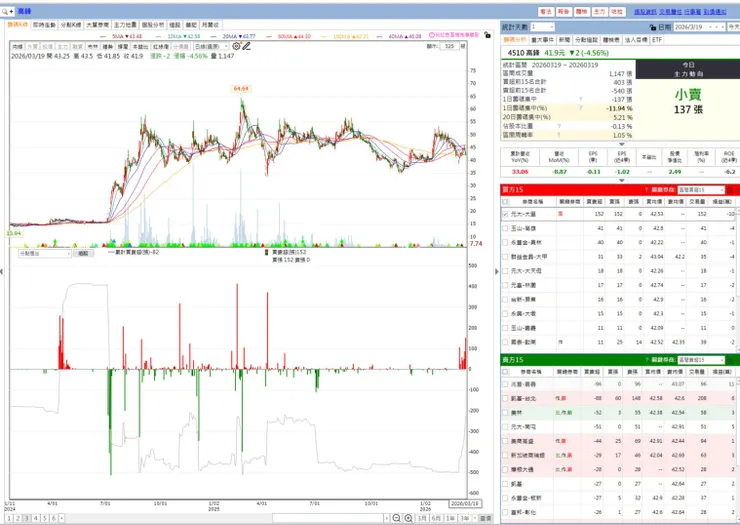Click the 2026/03/19 date marker on timeline

click(x=464, y=504)
